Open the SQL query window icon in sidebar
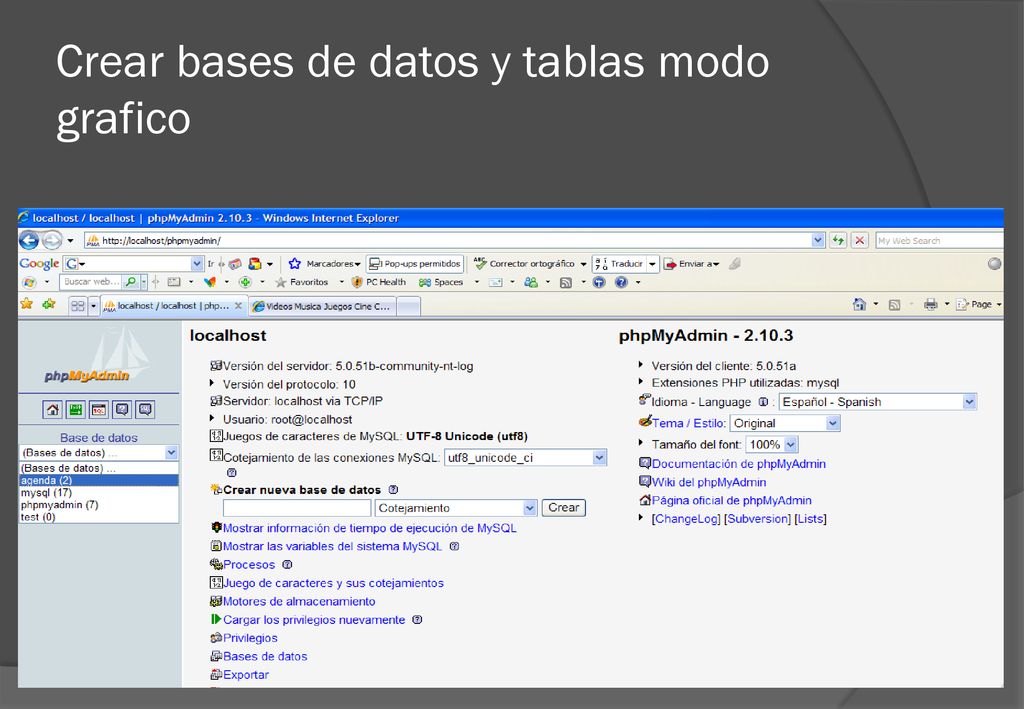This screenshot has height=709, width=1024. [x=99, y=409]
